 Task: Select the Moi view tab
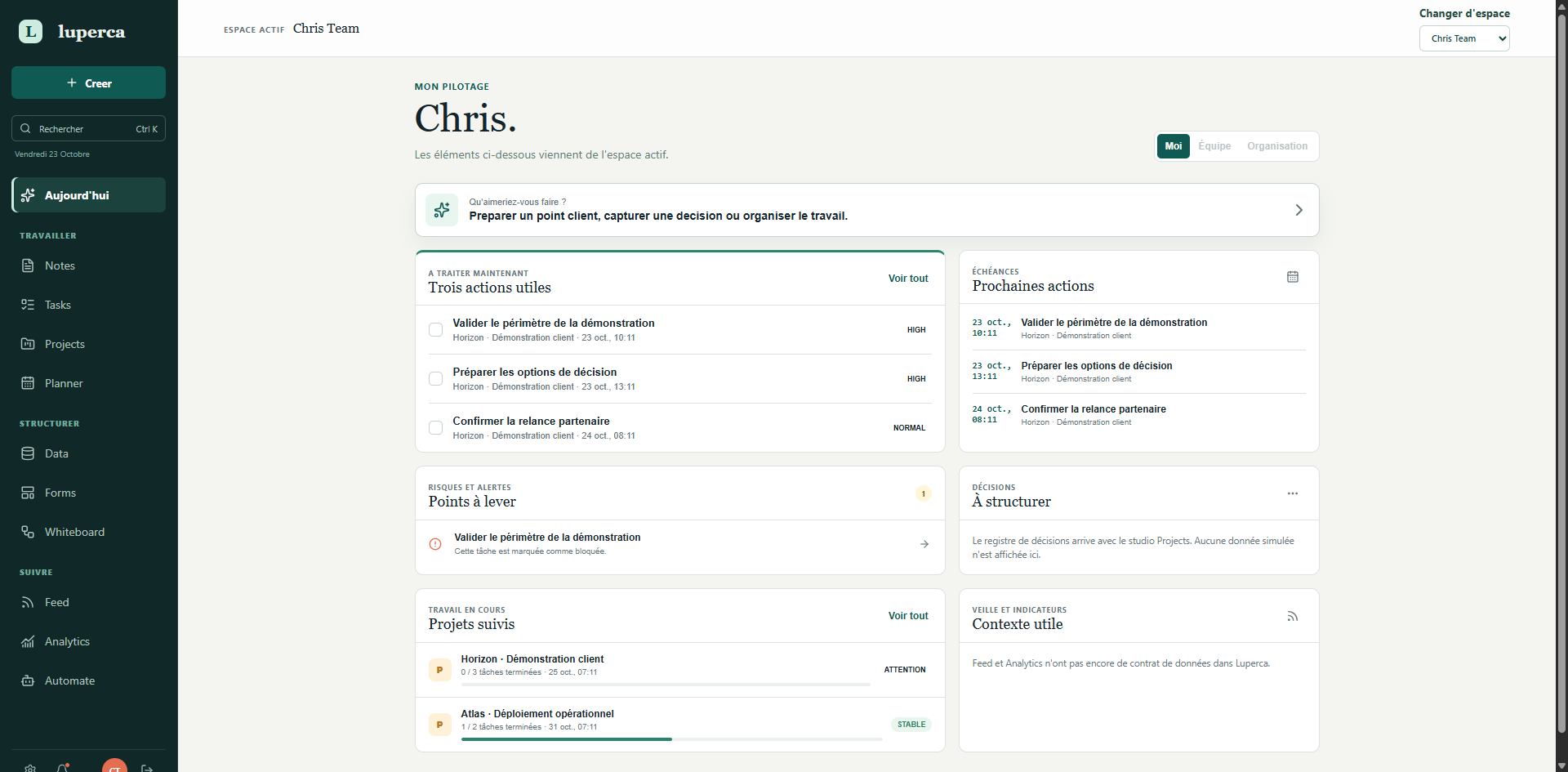click(x=1174, y=146)
